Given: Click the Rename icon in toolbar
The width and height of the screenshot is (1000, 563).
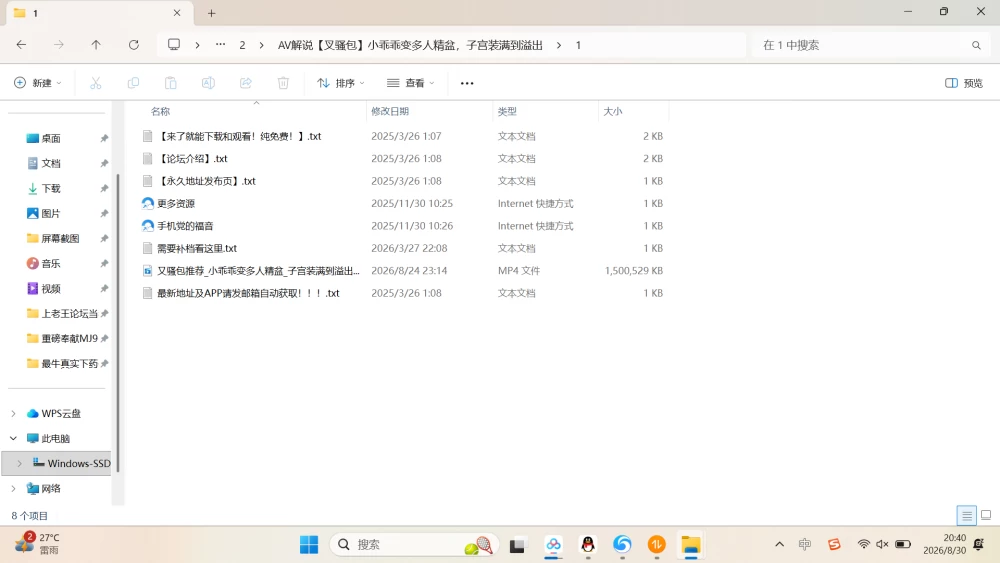Looking at the screenshot, I should coord(208,83).
